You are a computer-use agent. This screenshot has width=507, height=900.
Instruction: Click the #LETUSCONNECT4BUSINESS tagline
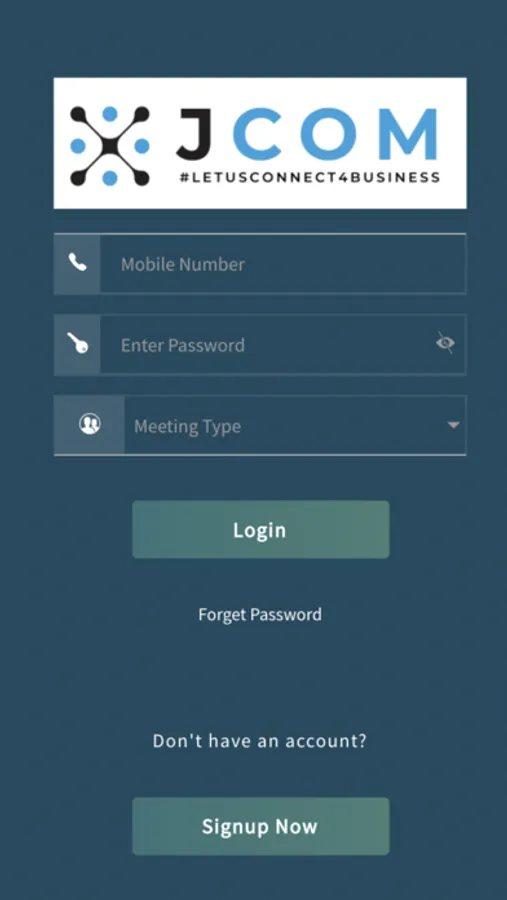309,177
